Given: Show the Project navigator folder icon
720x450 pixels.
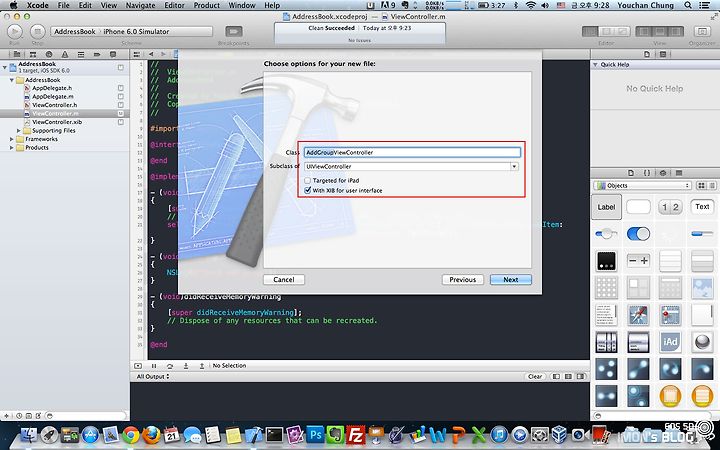Looking at the screenshot, I should pyautogui.click(x=17, y=54).
